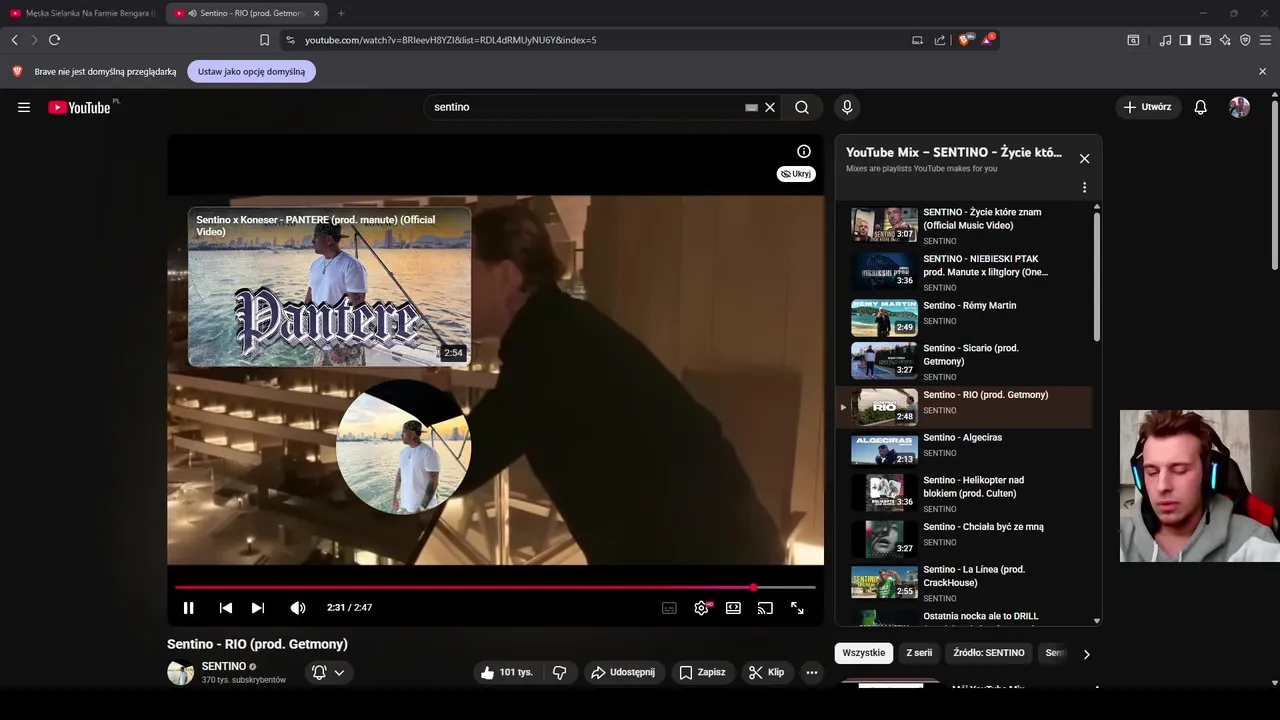Screen dimensions: 1280x720
Task: Go back in browser history
Action: (14, 40)
